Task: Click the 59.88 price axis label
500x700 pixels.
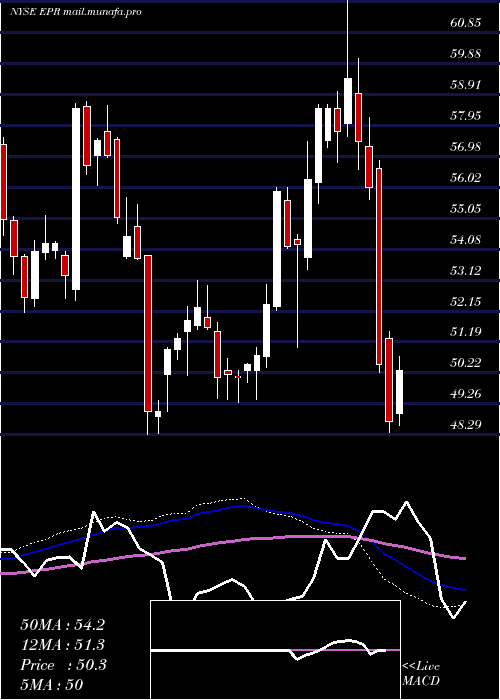Action: click(x=466, y=54)
